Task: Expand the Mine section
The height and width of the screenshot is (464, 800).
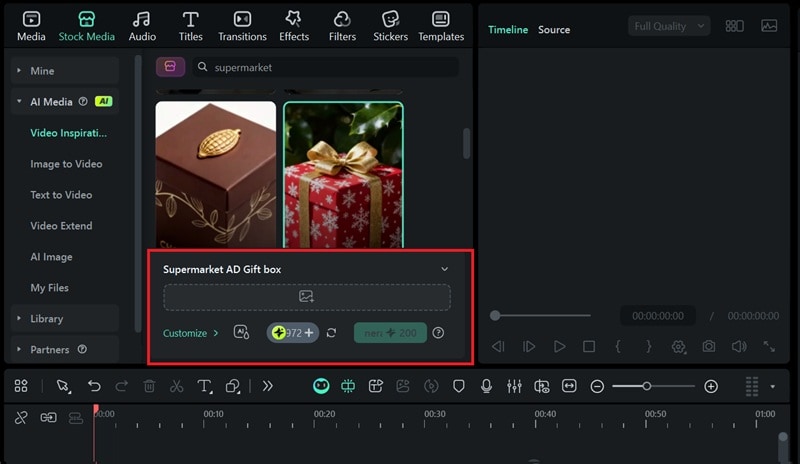Action: click(x=65, y=70)
